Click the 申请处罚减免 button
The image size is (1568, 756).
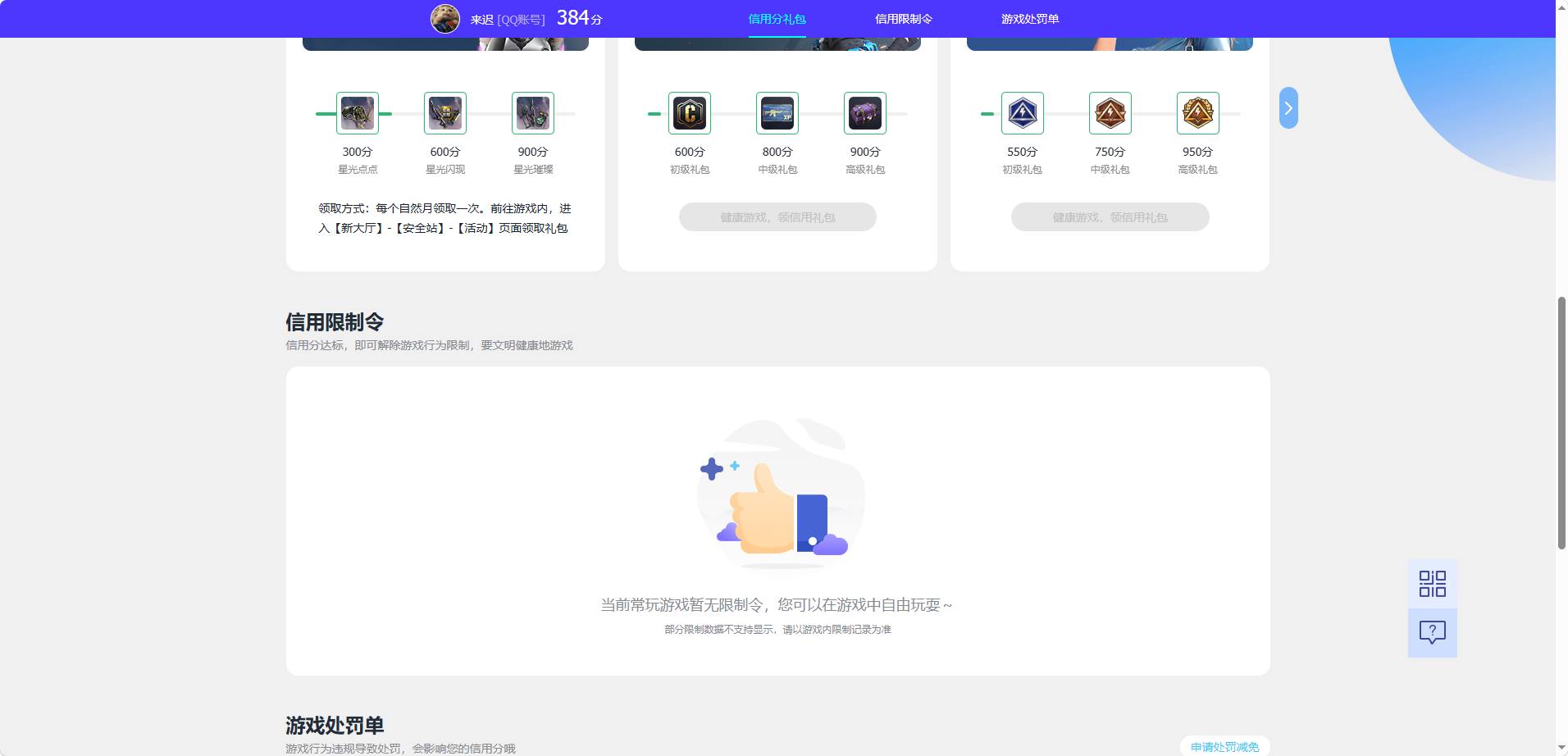click(x=1225, y=746)
